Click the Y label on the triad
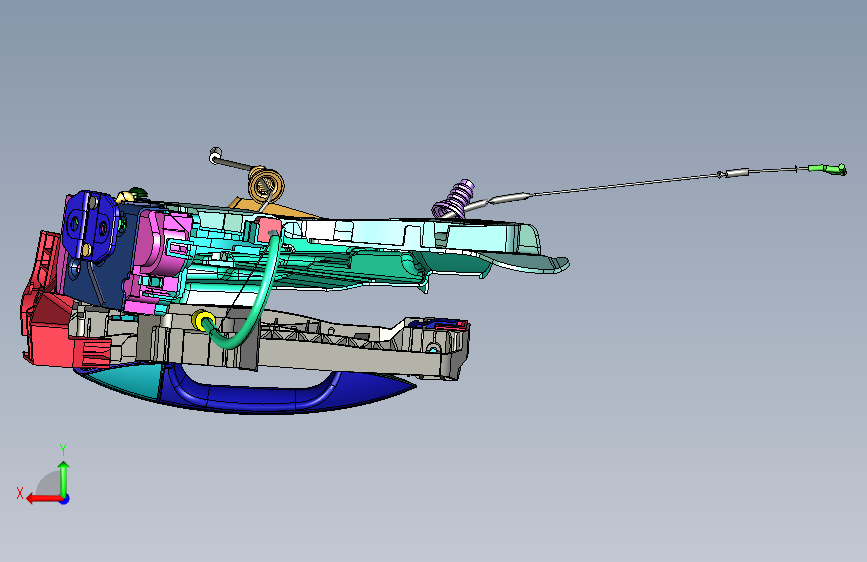Image resolution: width=867 pixels, height=562 pixels. 63,449
